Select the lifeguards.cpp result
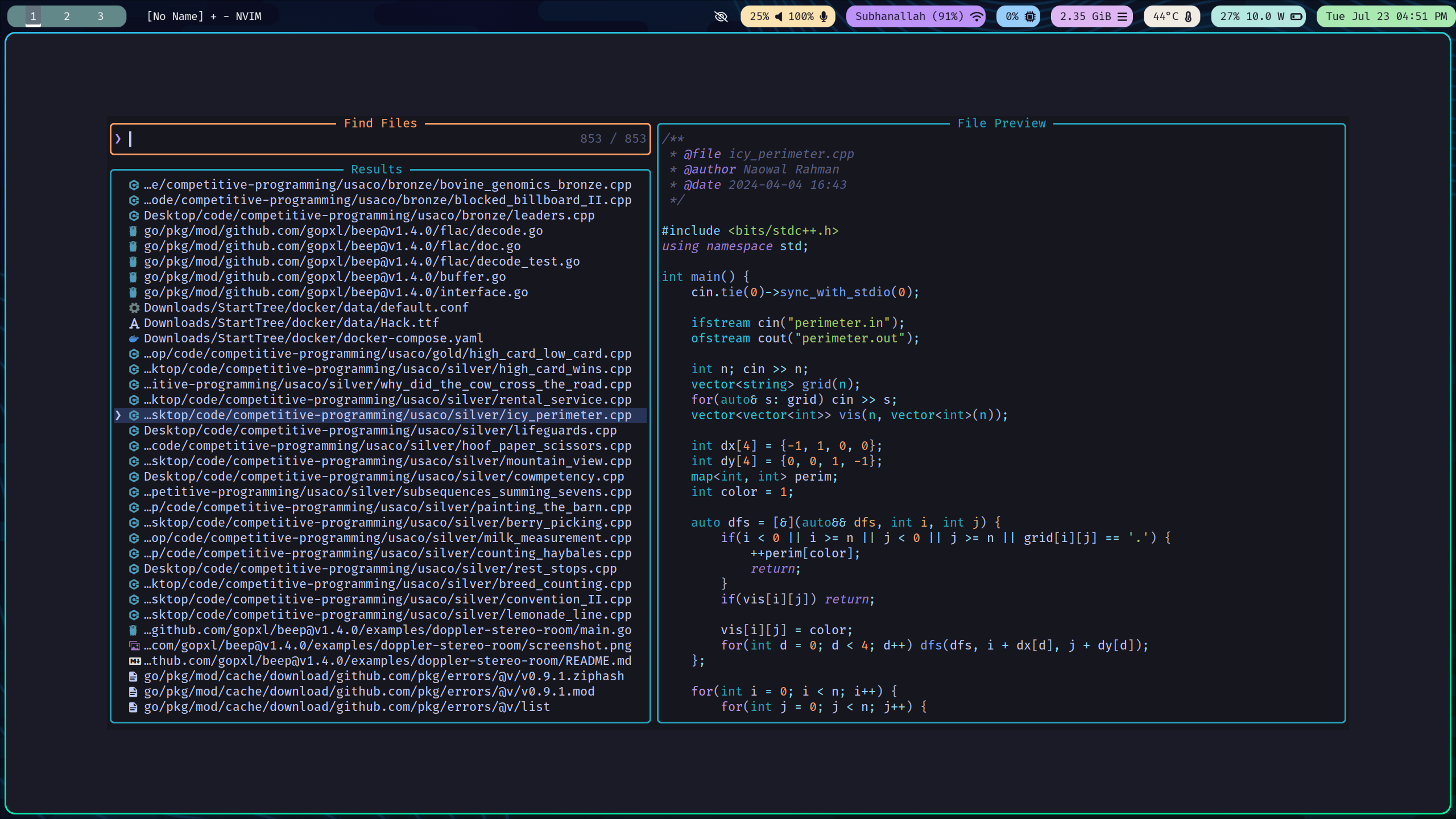1456x819 pixels. pyautogui.click(x=380, y=431)
